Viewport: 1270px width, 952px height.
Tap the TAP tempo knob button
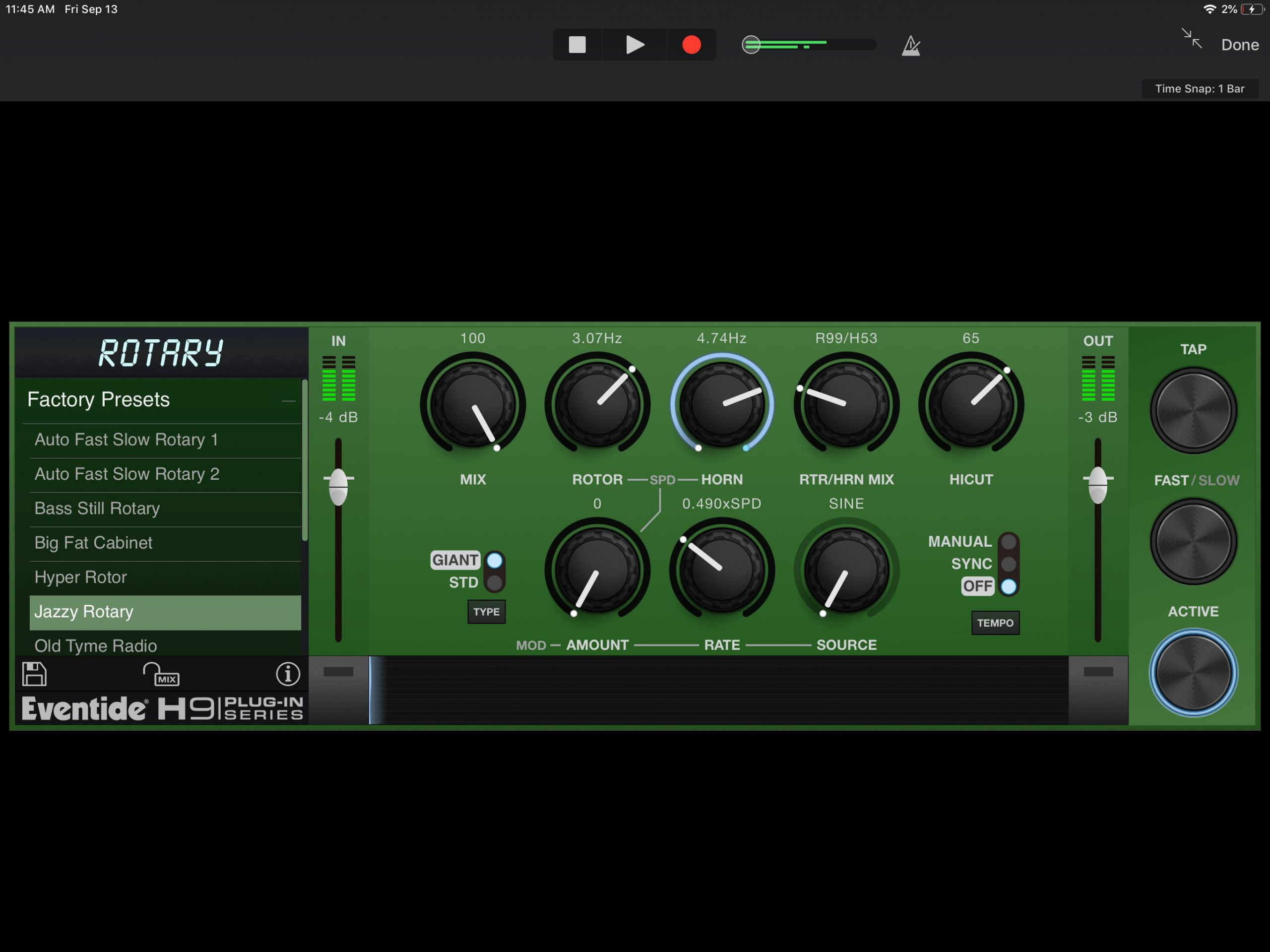coord(1193,411)
